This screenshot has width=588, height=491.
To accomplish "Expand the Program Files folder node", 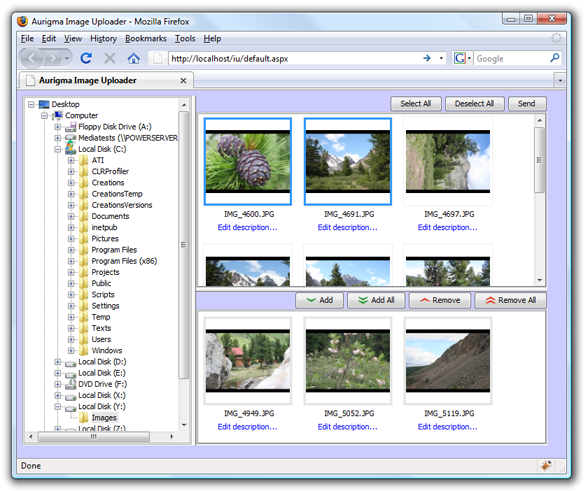I will [71, 250].
